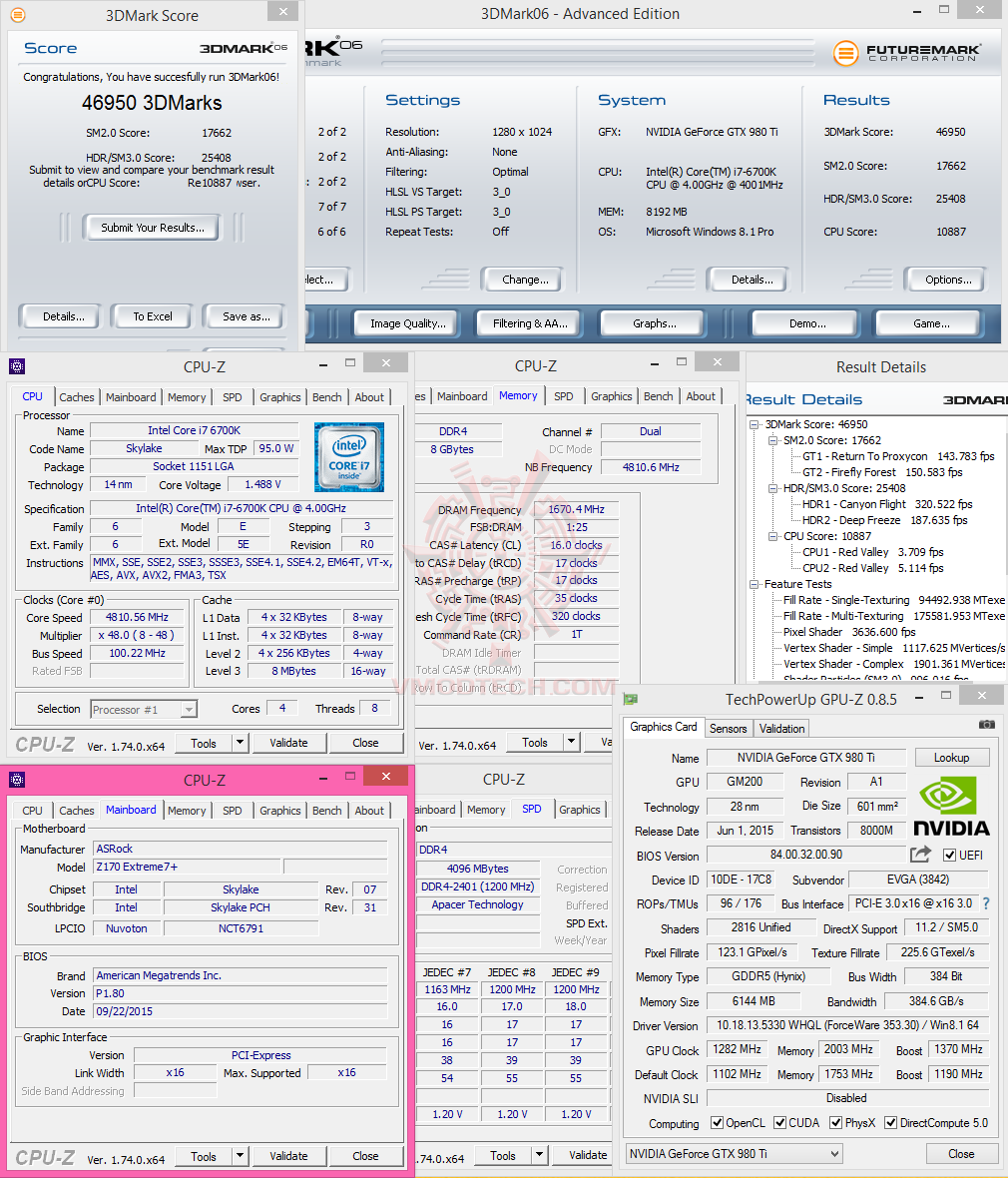The height and width of the screenshot is (1178, 1008).
Task: Click the CPU-Z app icon in the pink window
Action: tap(17, 780)
